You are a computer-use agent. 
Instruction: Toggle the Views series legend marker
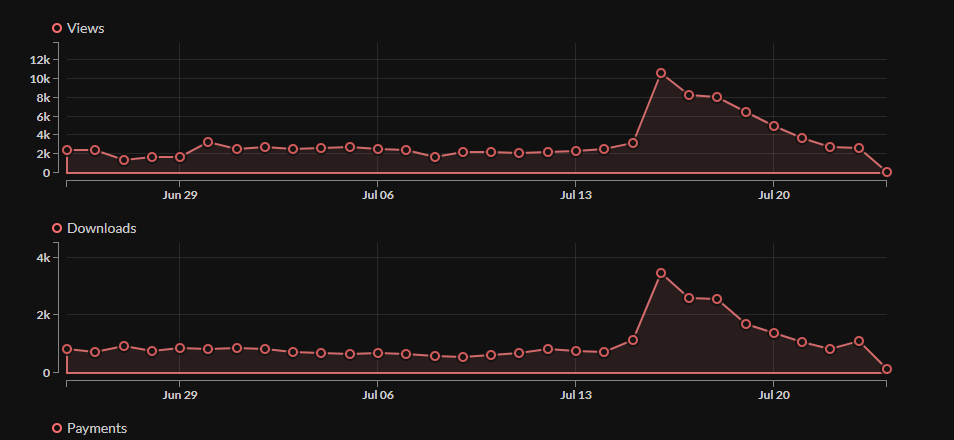[x=57, y=28]
